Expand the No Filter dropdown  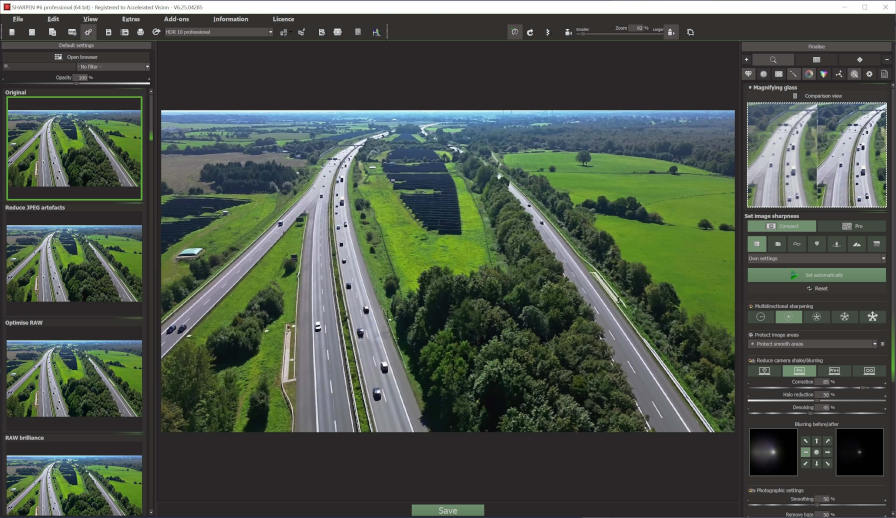[113, 67]
